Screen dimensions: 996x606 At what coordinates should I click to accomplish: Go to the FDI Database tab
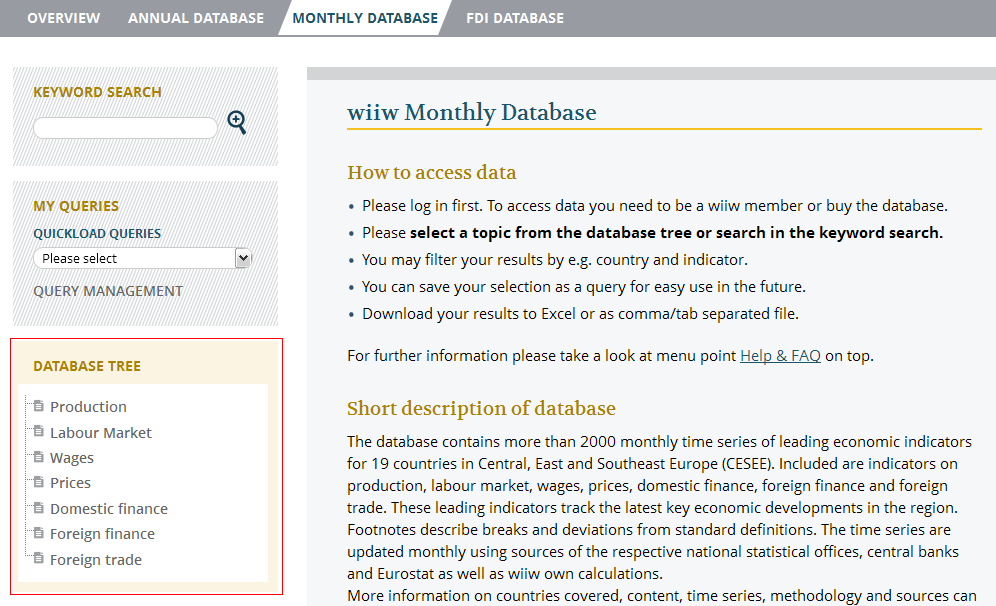(x=514, y=18)
